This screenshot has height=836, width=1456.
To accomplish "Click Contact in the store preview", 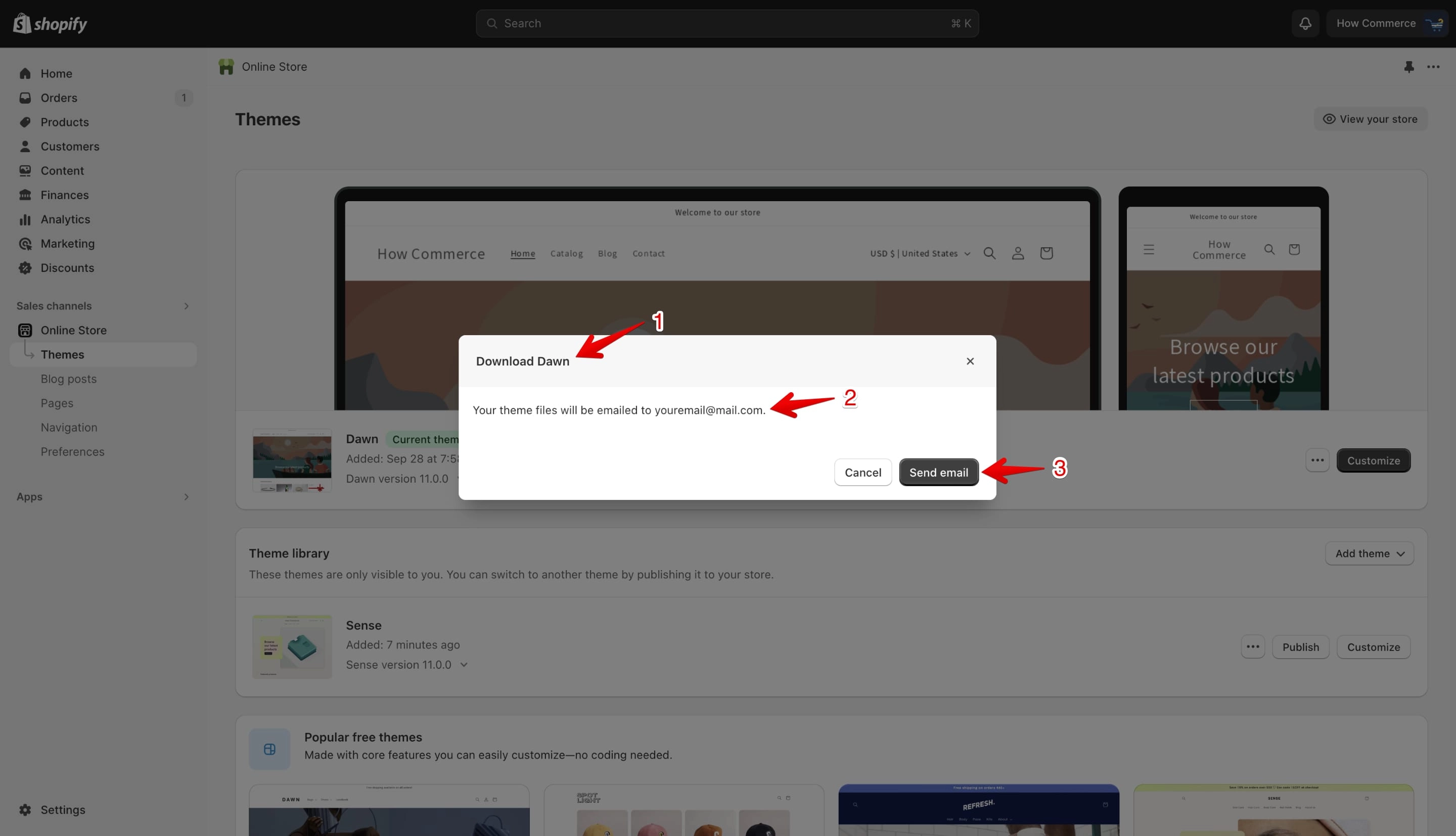I will point(648,253).
